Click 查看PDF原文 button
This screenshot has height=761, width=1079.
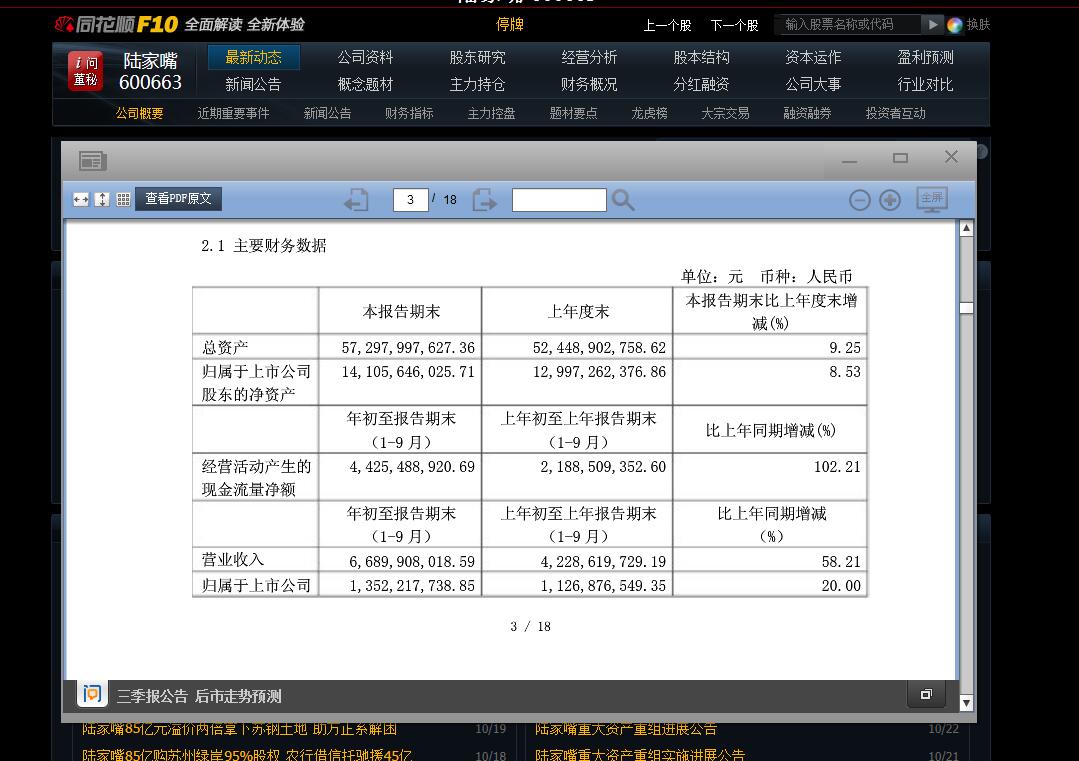[178, 199]
